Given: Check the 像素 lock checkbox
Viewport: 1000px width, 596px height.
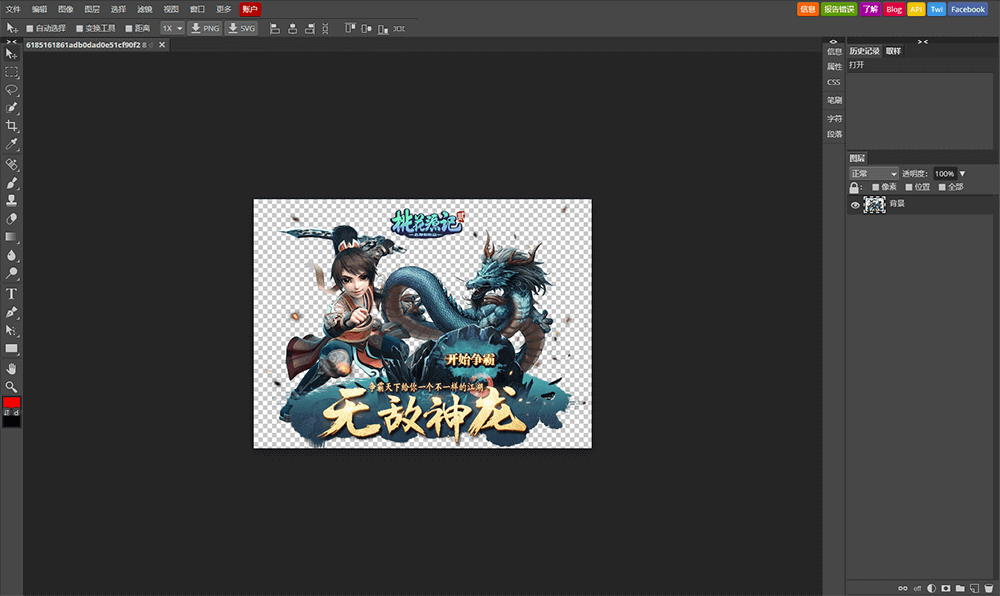Looking at the screenshot, I should pyautogui.click(x=876, y=187).
